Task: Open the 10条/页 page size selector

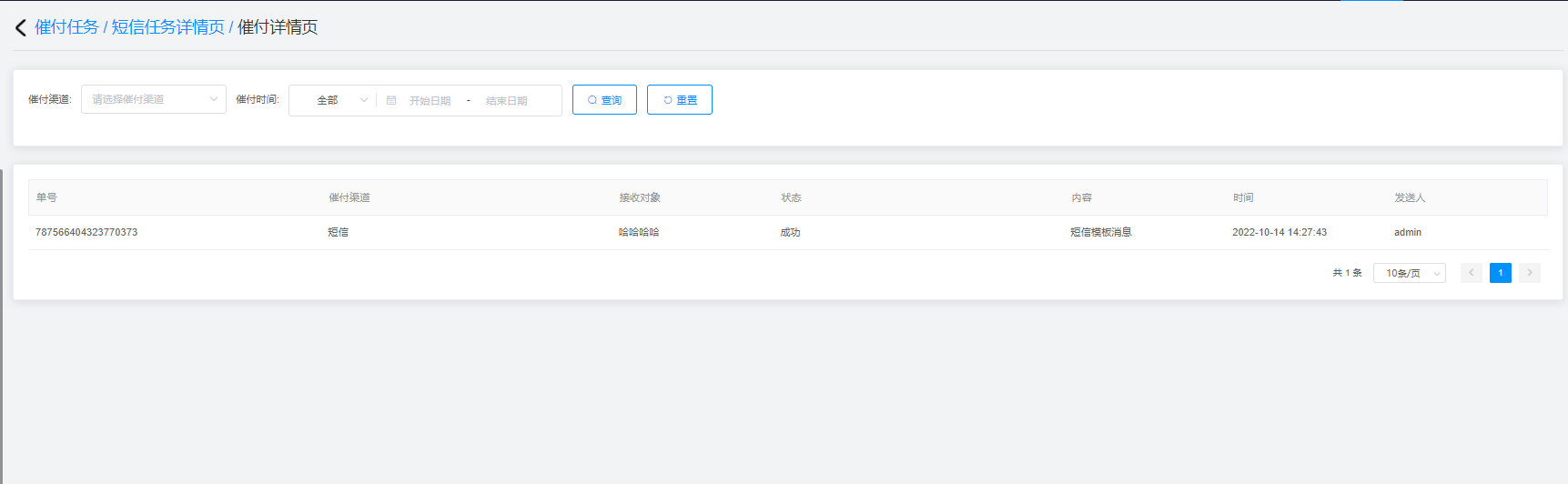Action: (1409, 273)
